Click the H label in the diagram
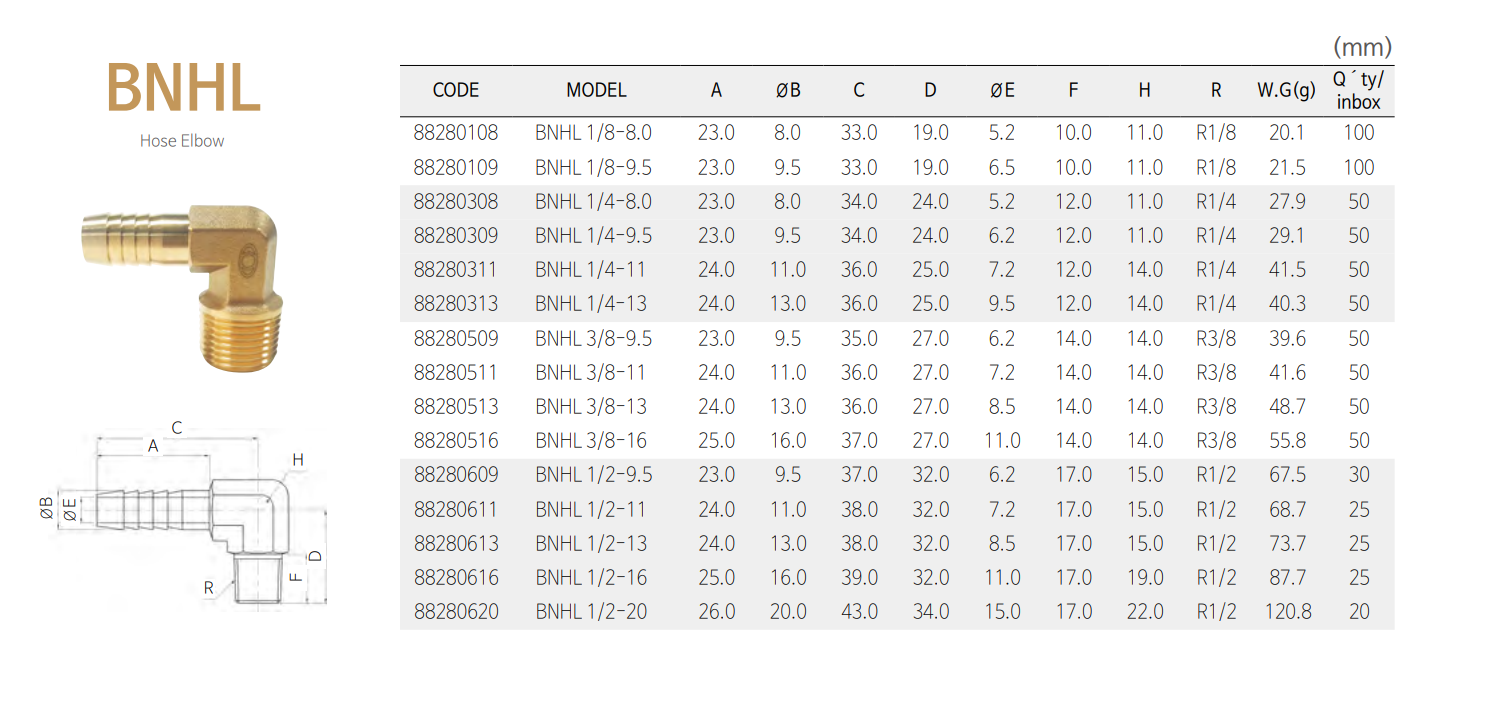This screenshot has height=726, width=1493. tap(298, 460)
